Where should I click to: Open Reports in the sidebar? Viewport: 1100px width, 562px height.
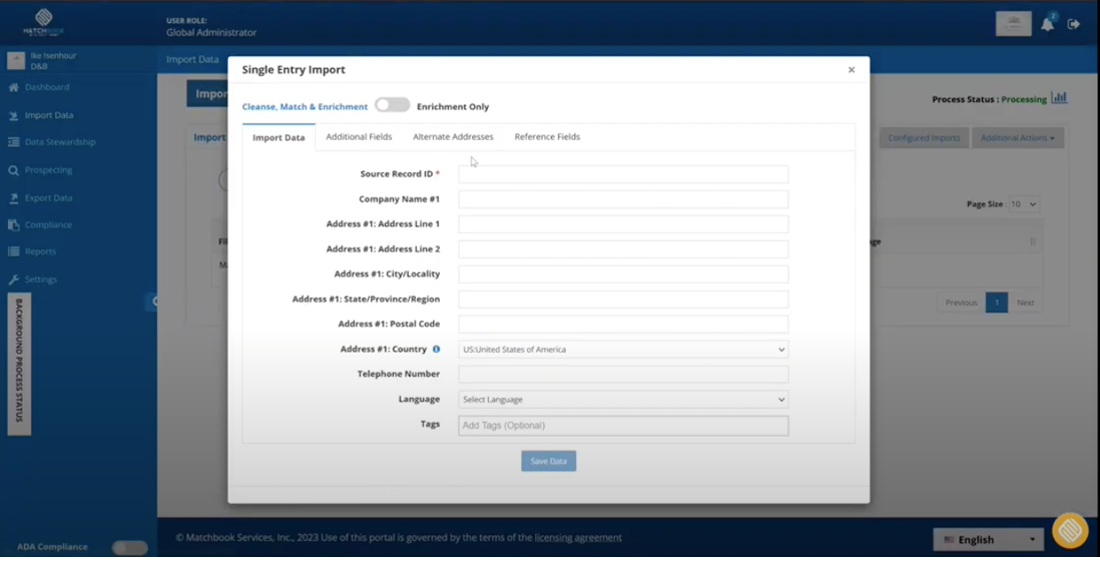coord(40,252)
